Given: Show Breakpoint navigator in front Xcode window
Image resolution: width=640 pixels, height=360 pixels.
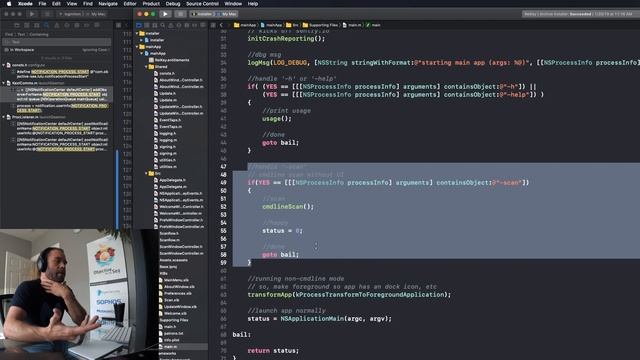Looking at the screenshot, I should 195,25.
